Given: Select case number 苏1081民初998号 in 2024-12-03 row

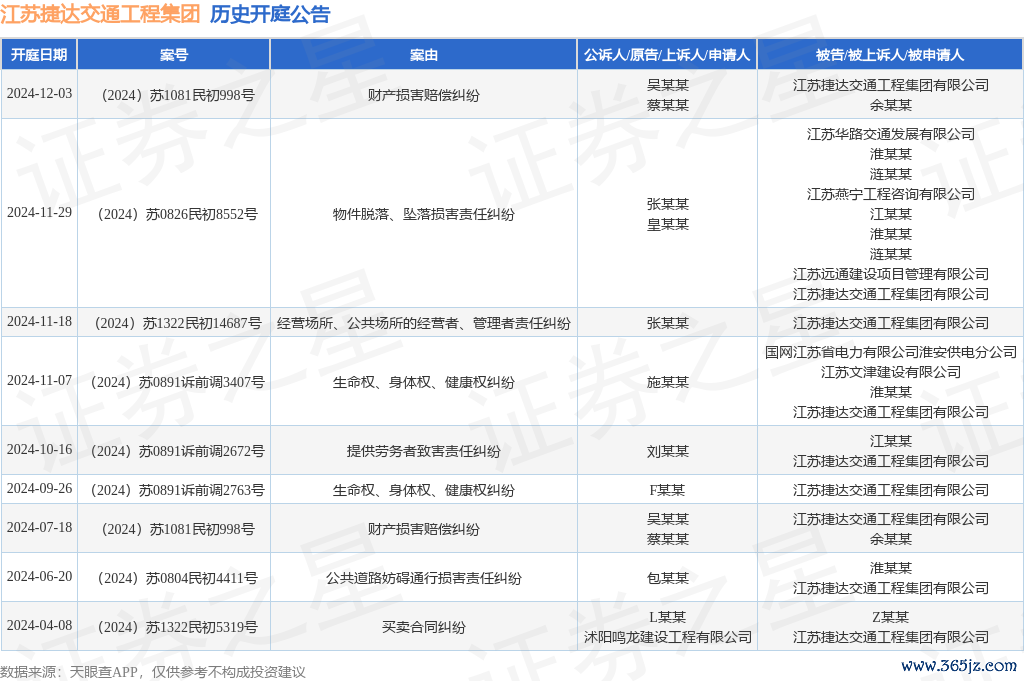Looking at the screenshot, I should point(177,95).
